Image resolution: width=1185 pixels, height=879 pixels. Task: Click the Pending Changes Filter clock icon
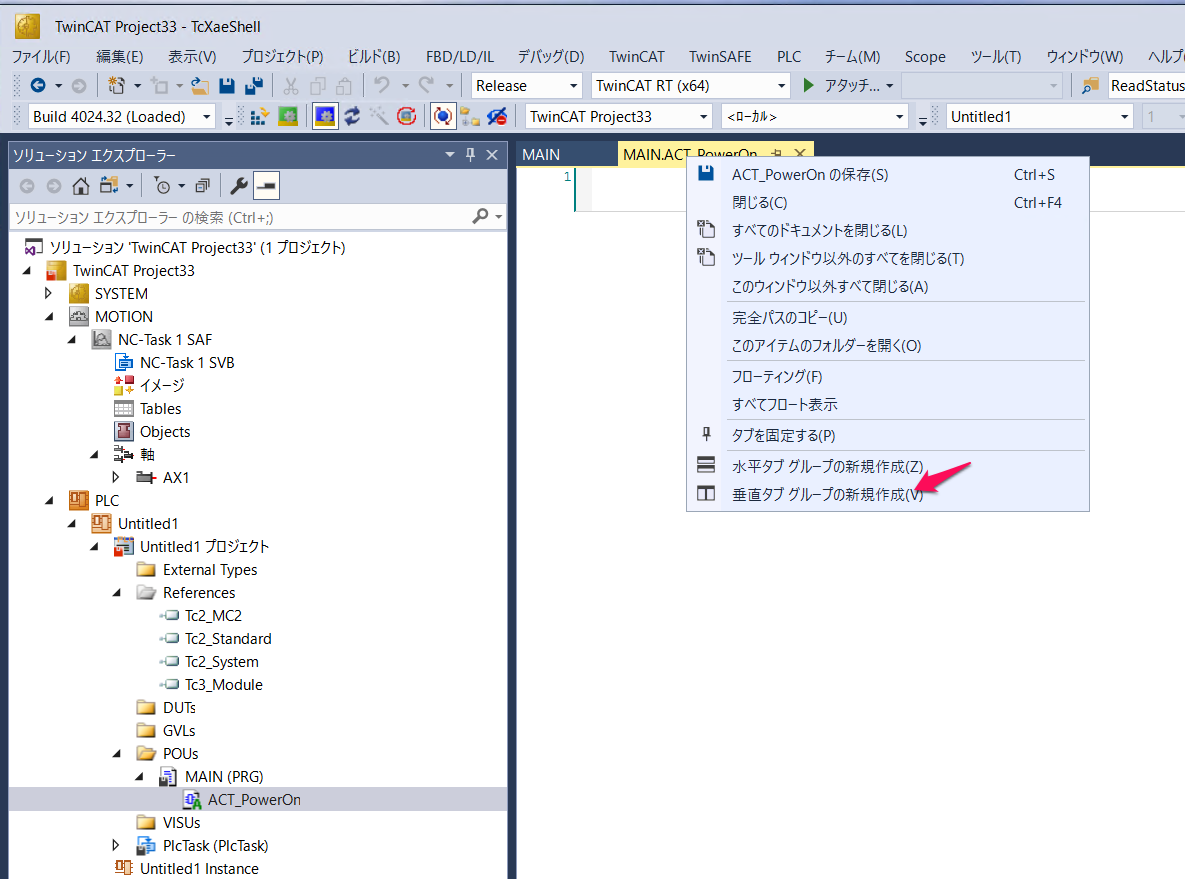(162, 186)
